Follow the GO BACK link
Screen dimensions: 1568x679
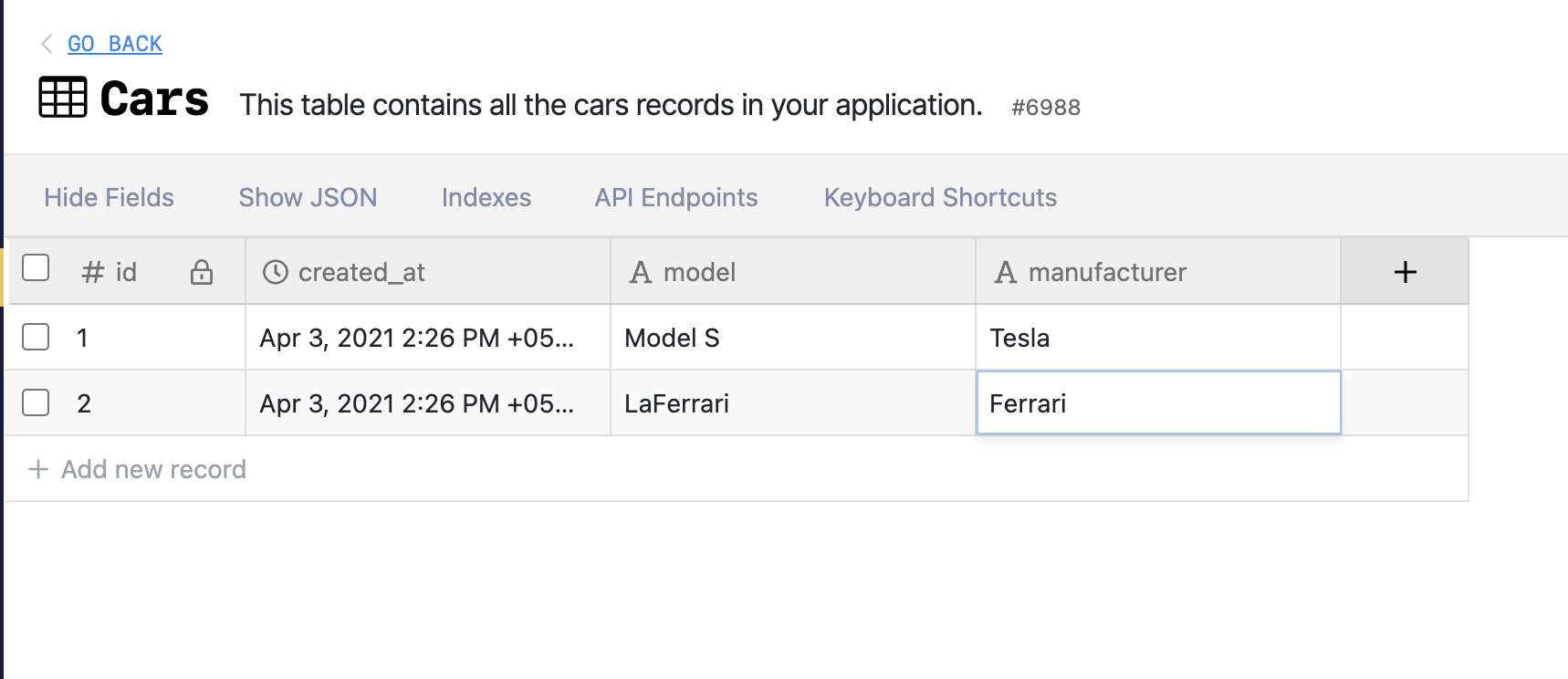click(x=115, y=44)
